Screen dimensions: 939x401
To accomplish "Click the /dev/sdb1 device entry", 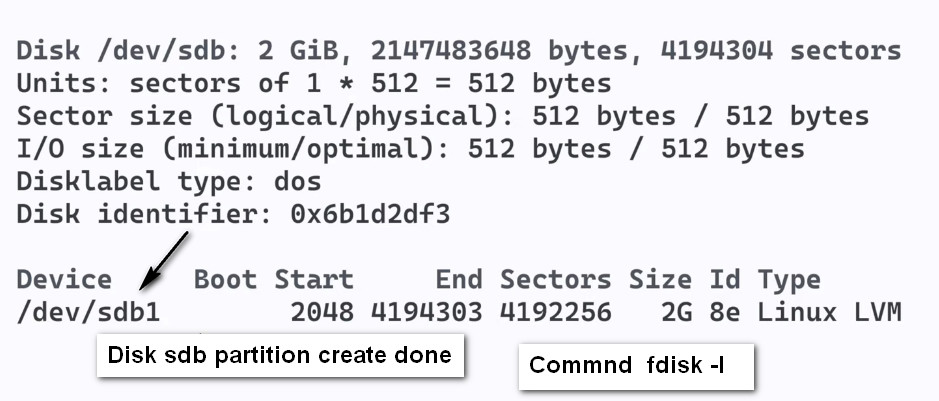I will click(89, 312).
